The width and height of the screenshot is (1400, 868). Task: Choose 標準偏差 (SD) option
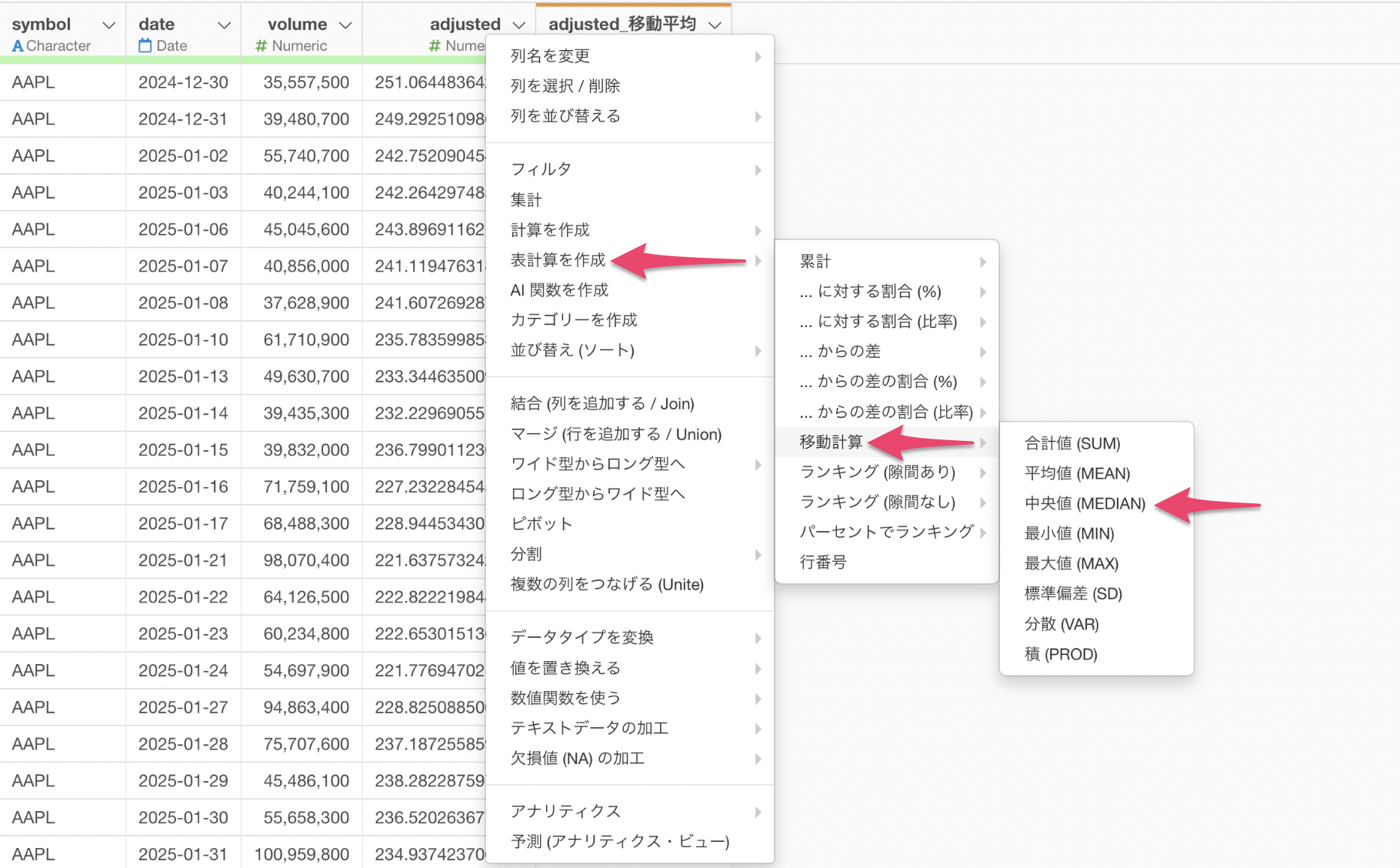(x=1072, y=593)
